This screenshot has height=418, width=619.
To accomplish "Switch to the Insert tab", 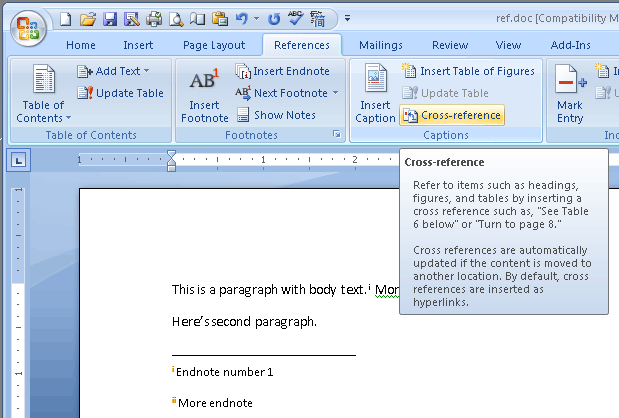I will click(x=138, y=45).
